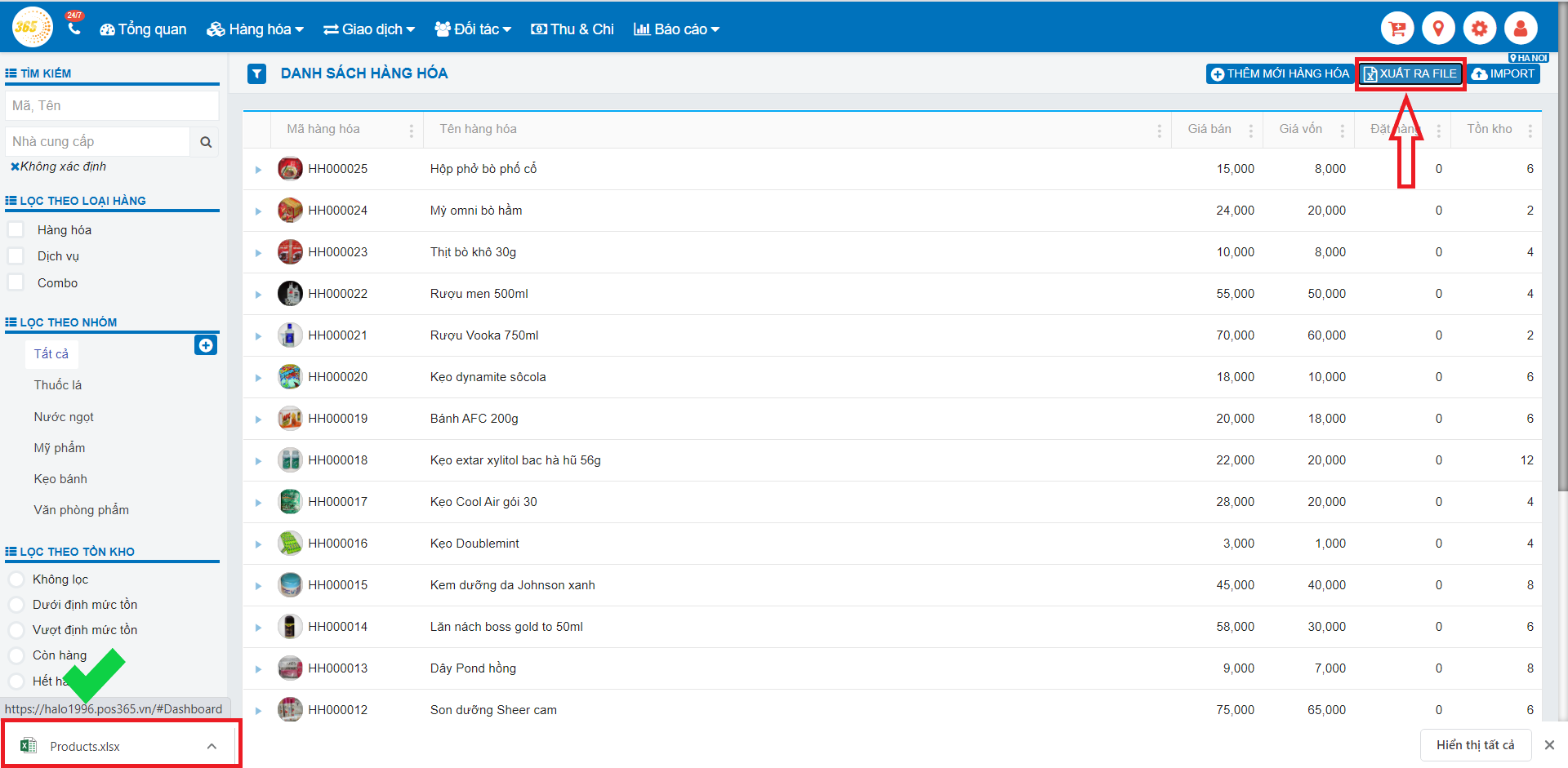This screenshot has width=1568, height=768.
Task: Tick the Combo filter checkbox
Action: [x=16, y=282]
